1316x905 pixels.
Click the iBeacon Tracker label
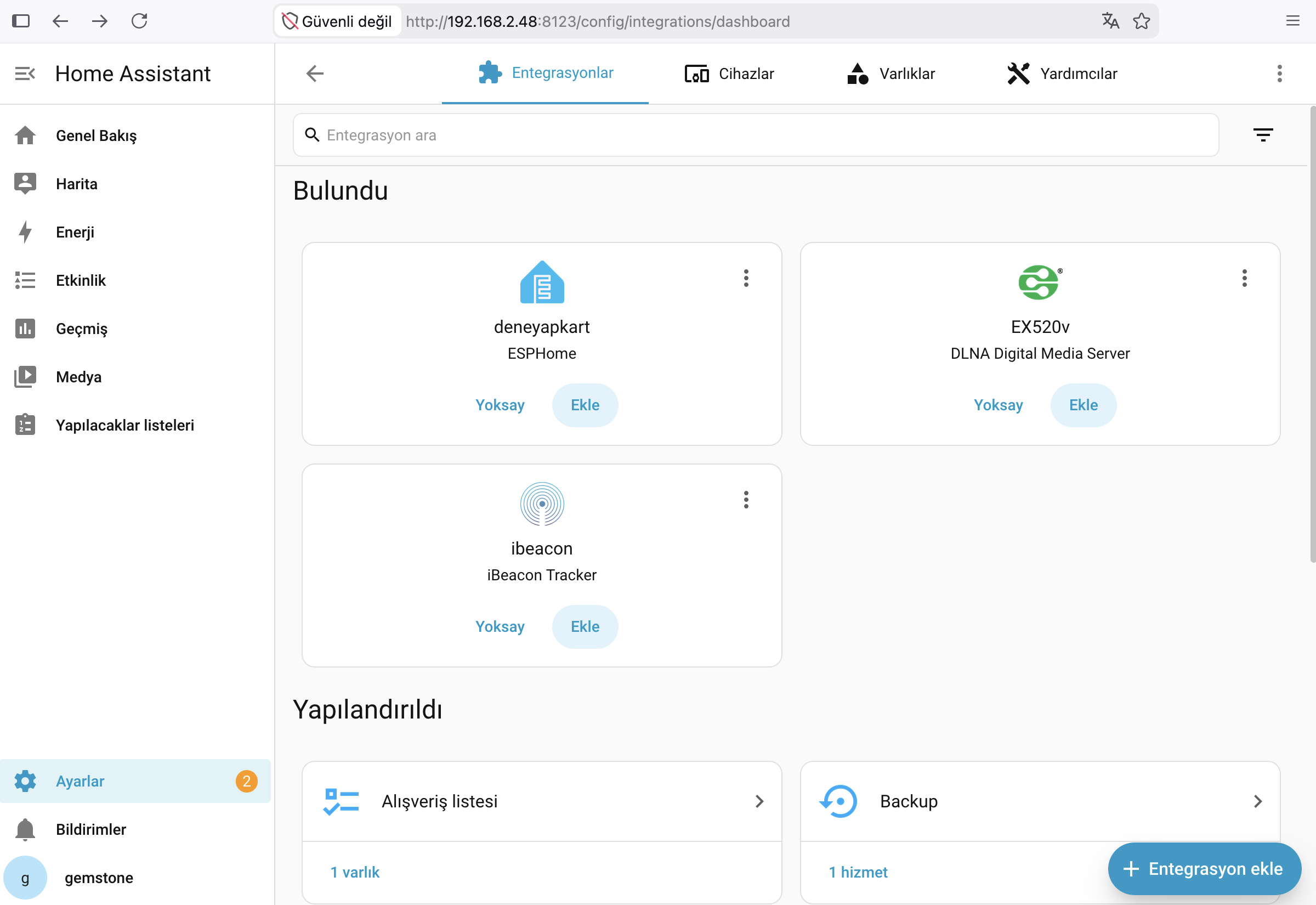[542, 575]
